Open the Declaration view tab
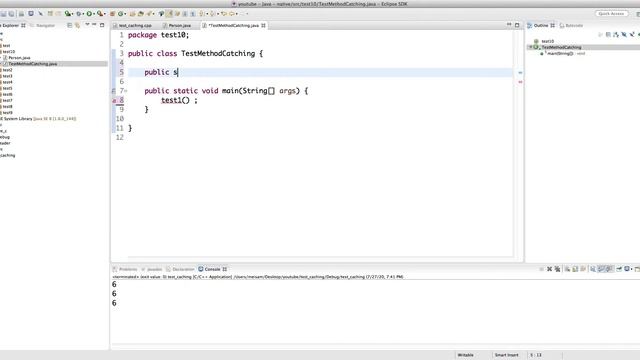Viewport: 640px width, 360px height. [180, 269]
